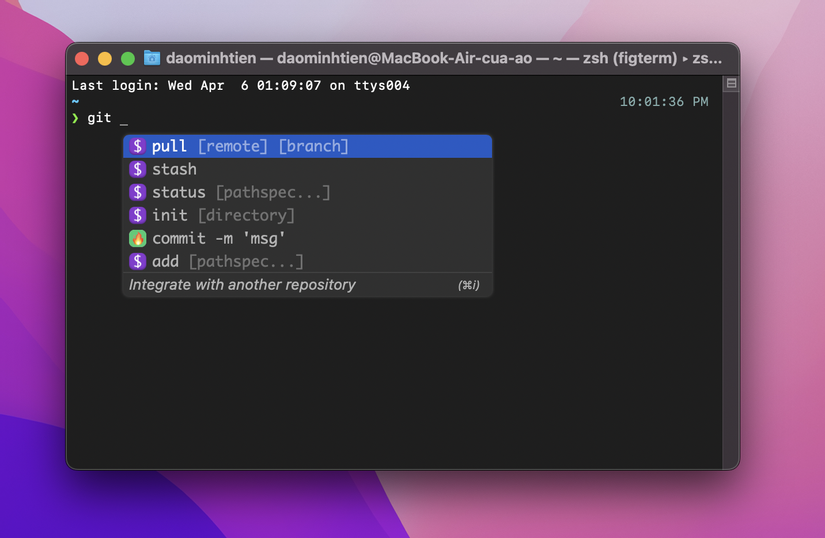Click the init row dollar icon
Image resolution: width=825 pixels, height=538 pixels.
137,216
